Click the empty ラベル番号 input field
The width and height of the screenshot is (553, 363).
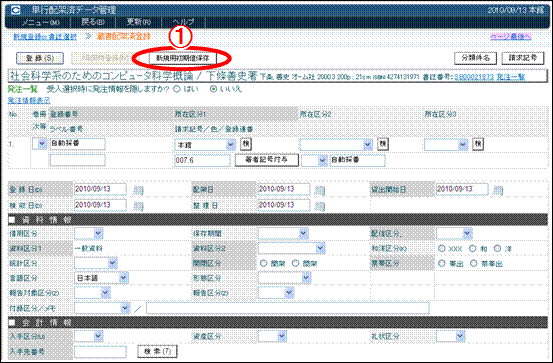pyautogui.click(x=78, y=160)
